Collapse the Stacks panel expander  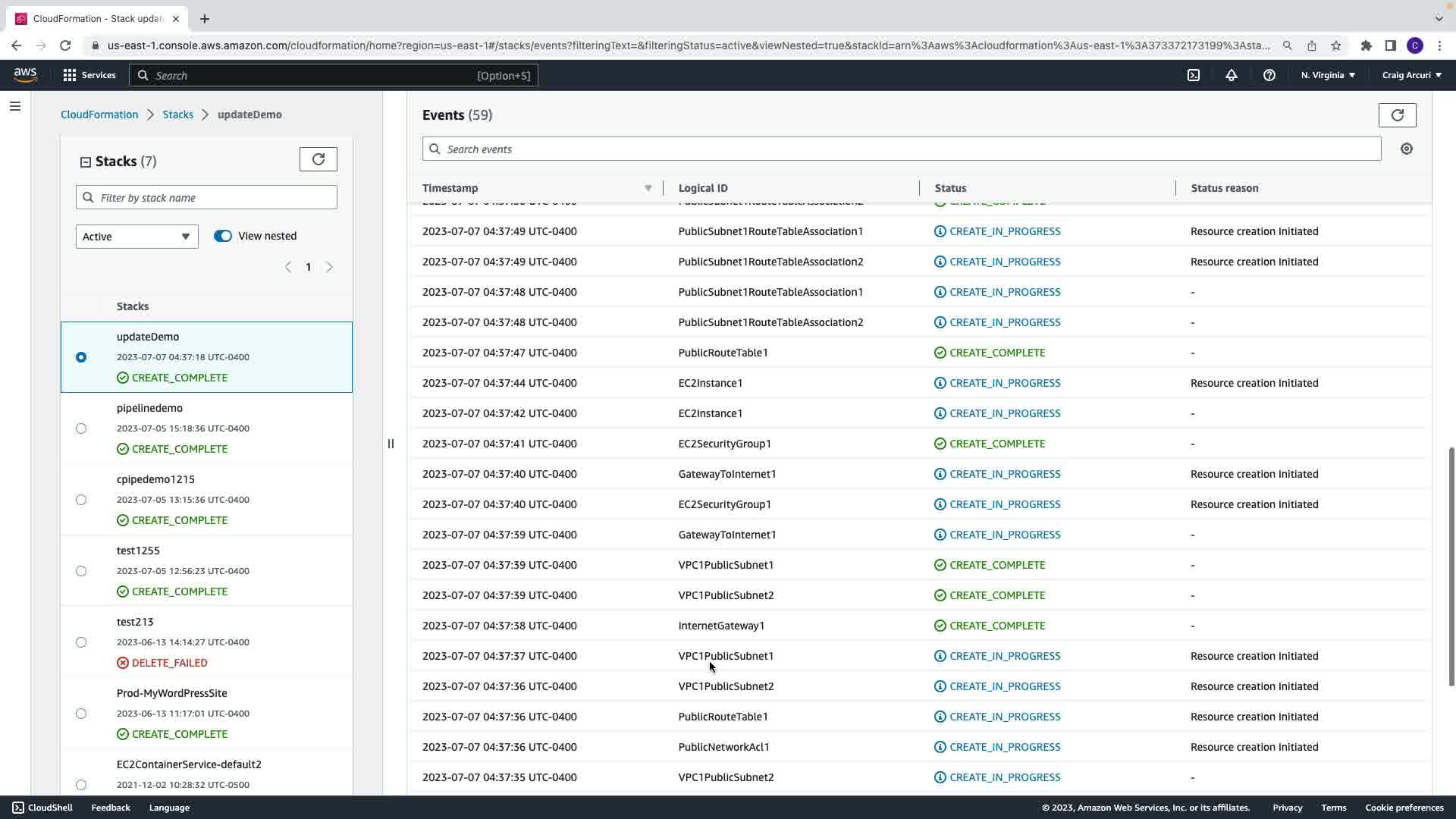(86, 162)
